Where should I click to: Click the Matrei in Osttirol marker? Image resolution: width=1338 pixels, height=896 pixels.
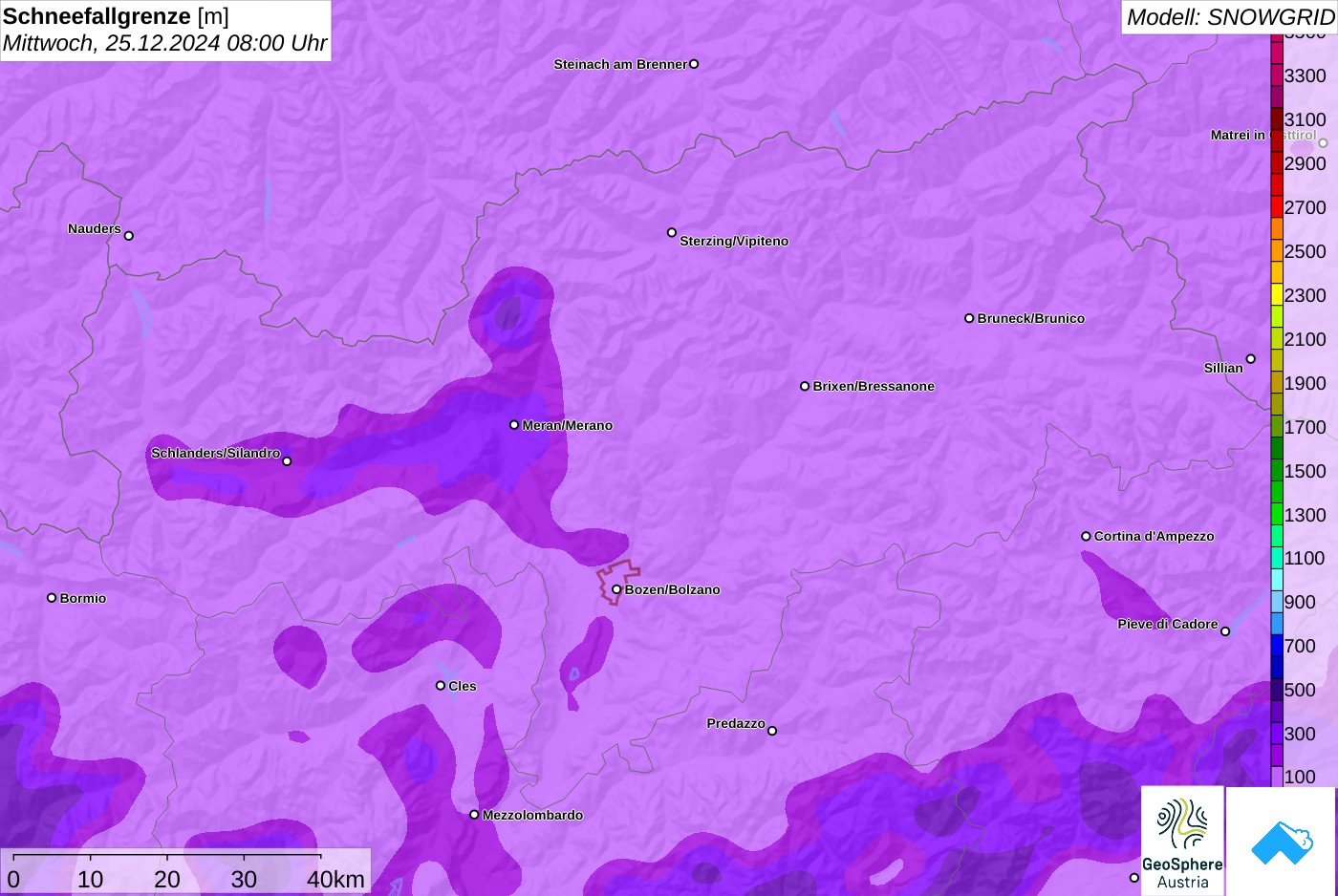[x=1323, y=143]
